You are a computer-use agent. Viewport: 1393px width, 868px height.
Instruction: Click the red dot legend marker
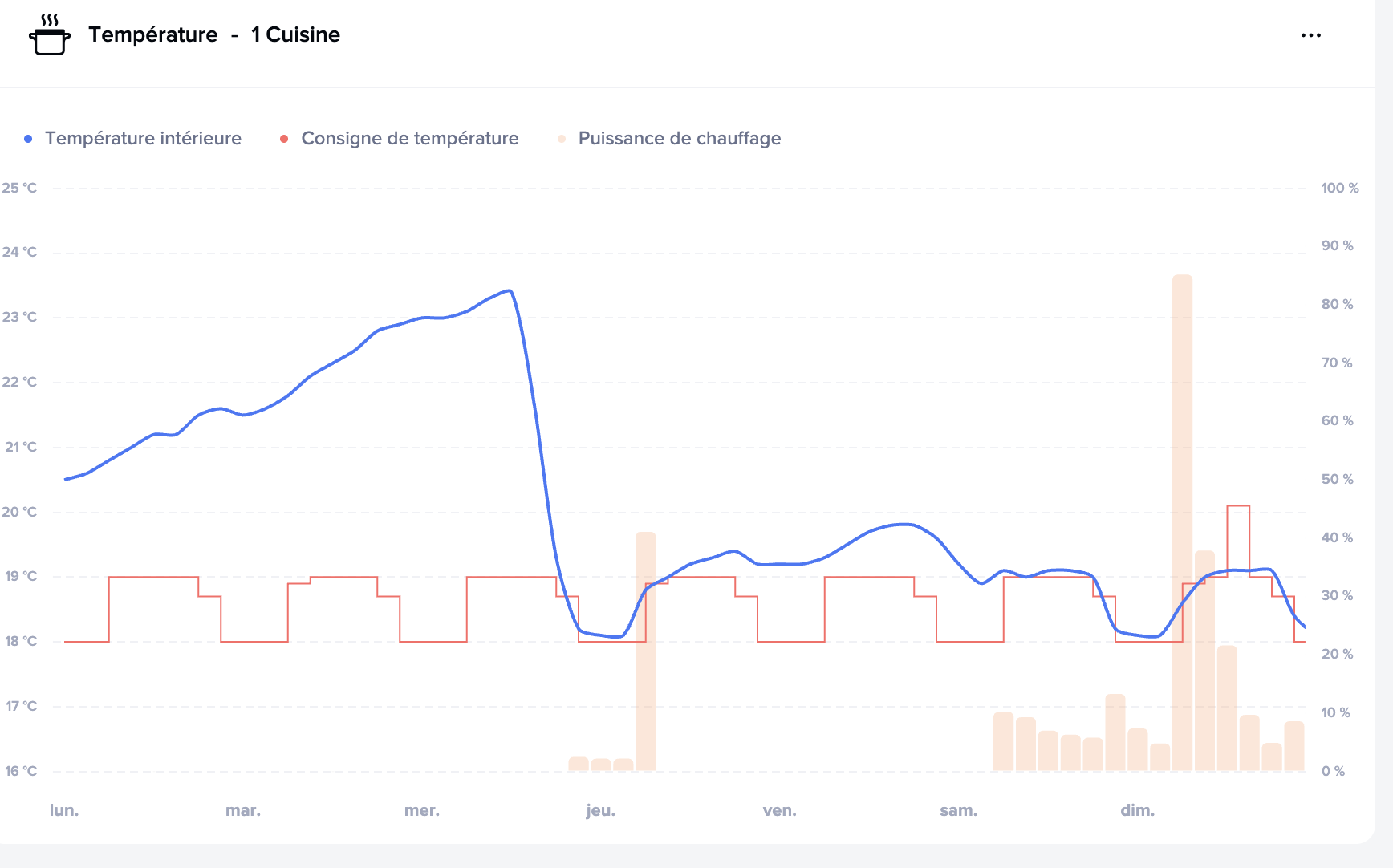coord(284,139)
